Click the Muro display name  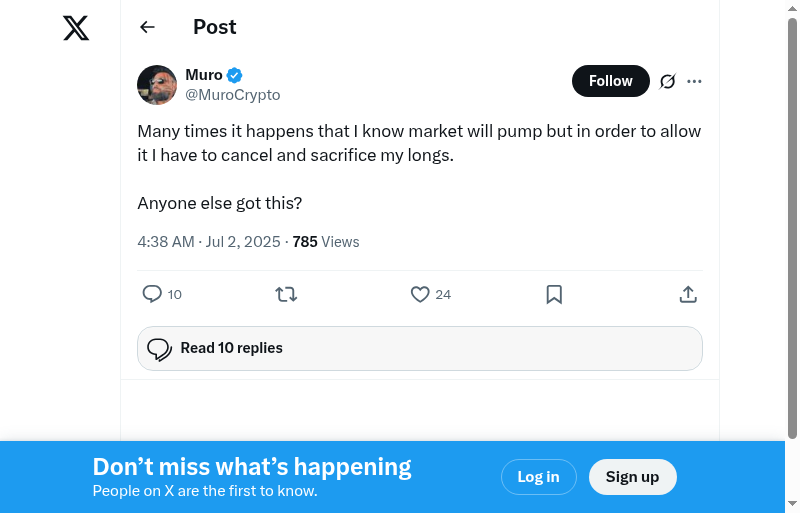click(204, 75)
